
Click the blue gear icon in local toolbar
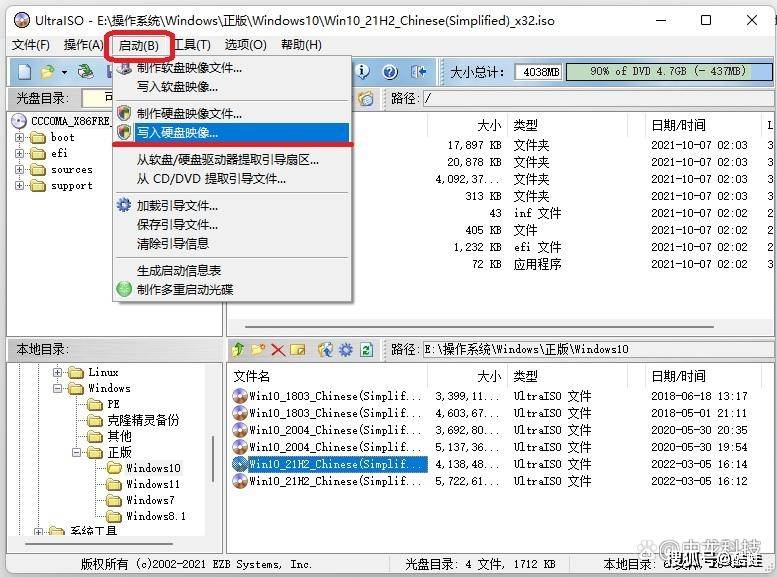pos(345,350)
